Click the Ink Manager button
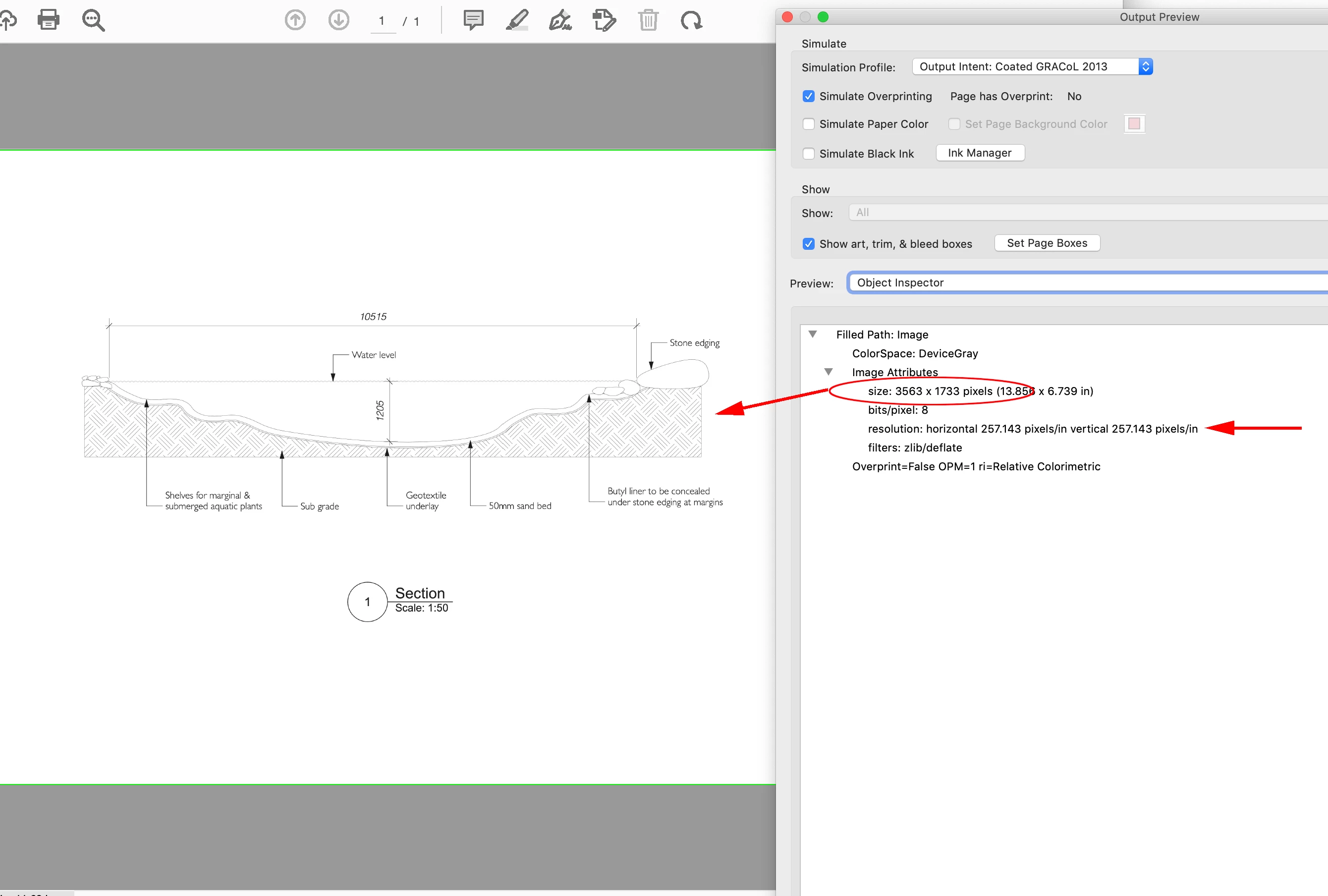The height and width of the screenshot is (896, 1328). point(980,153)
